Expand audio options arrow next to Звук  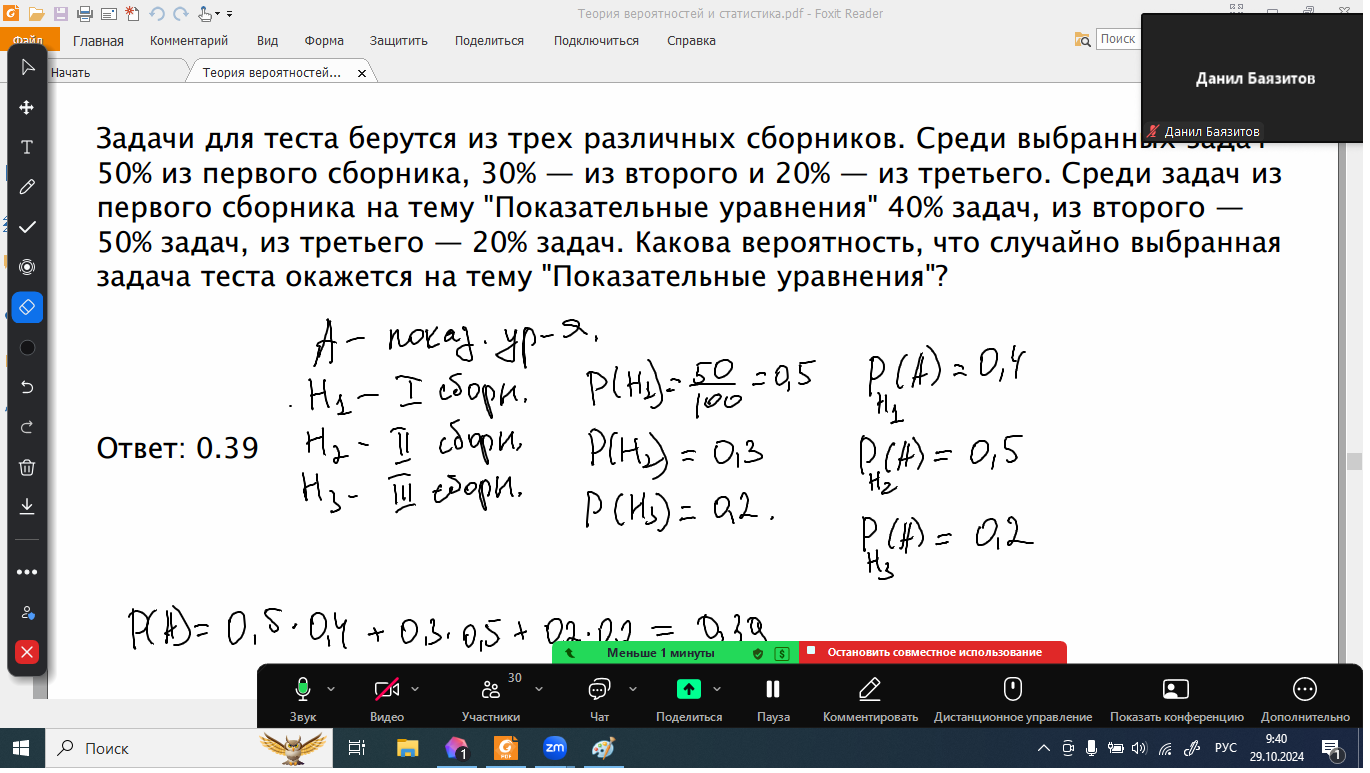[x=331, y=689]
